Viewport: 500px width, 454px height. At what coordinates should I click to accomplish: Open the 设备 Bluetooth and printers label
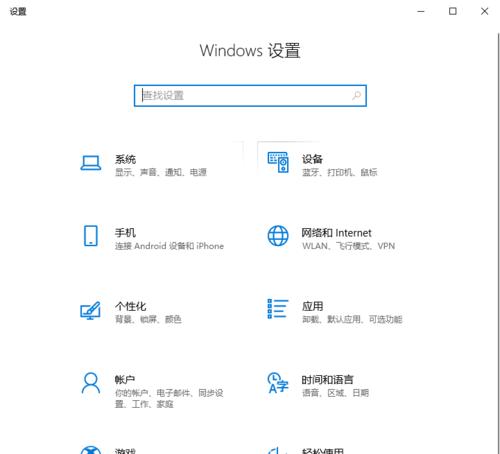pos(339,172)
